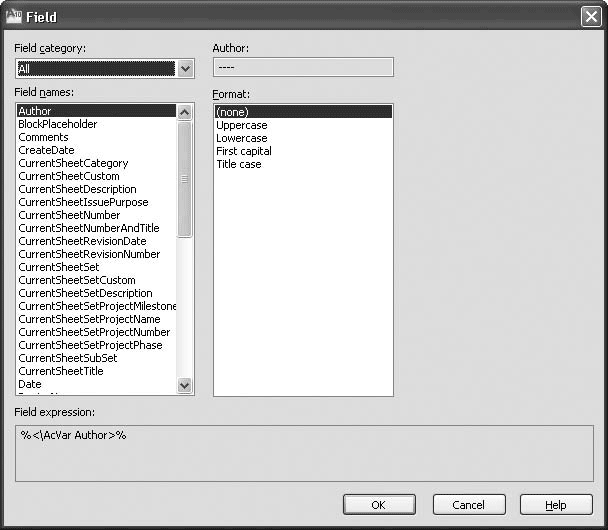Choose the CurrentSheetNumber field

(69, 215)
